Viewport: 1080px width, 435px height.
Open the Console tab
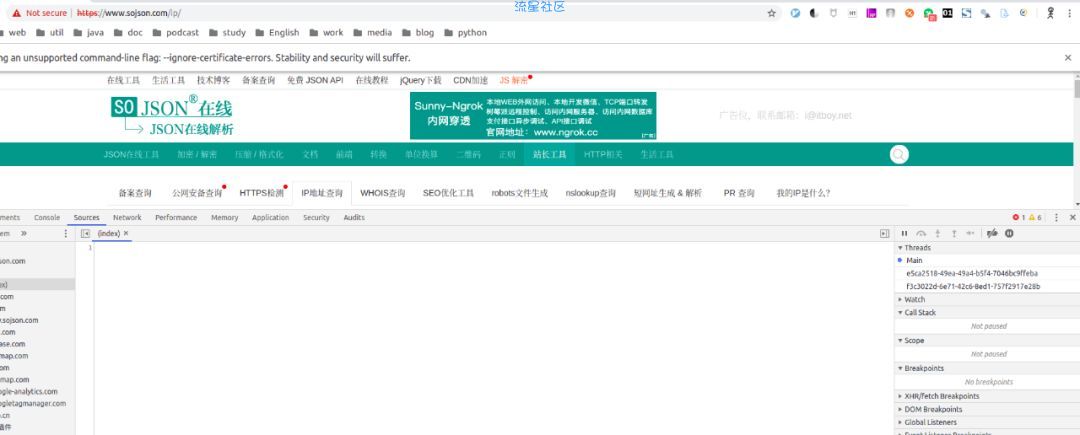pos(47,218)
